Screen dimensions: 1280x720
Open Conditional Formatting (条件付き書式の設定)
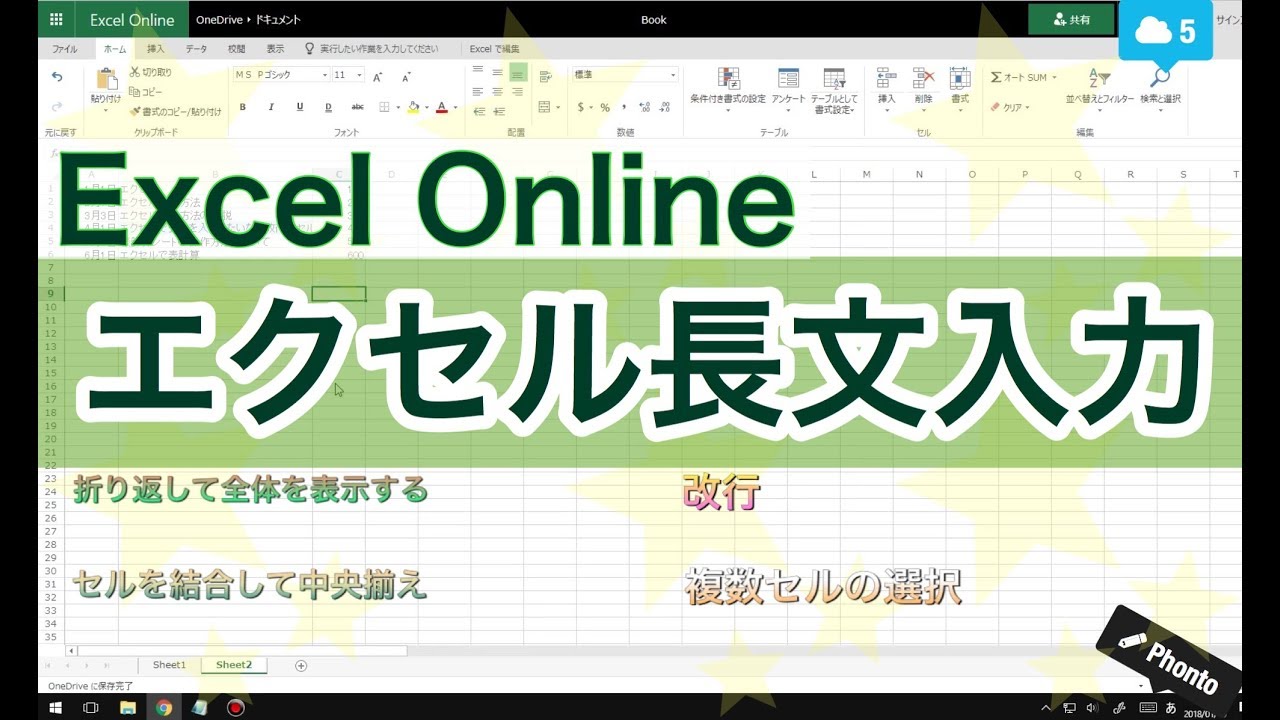728,88
